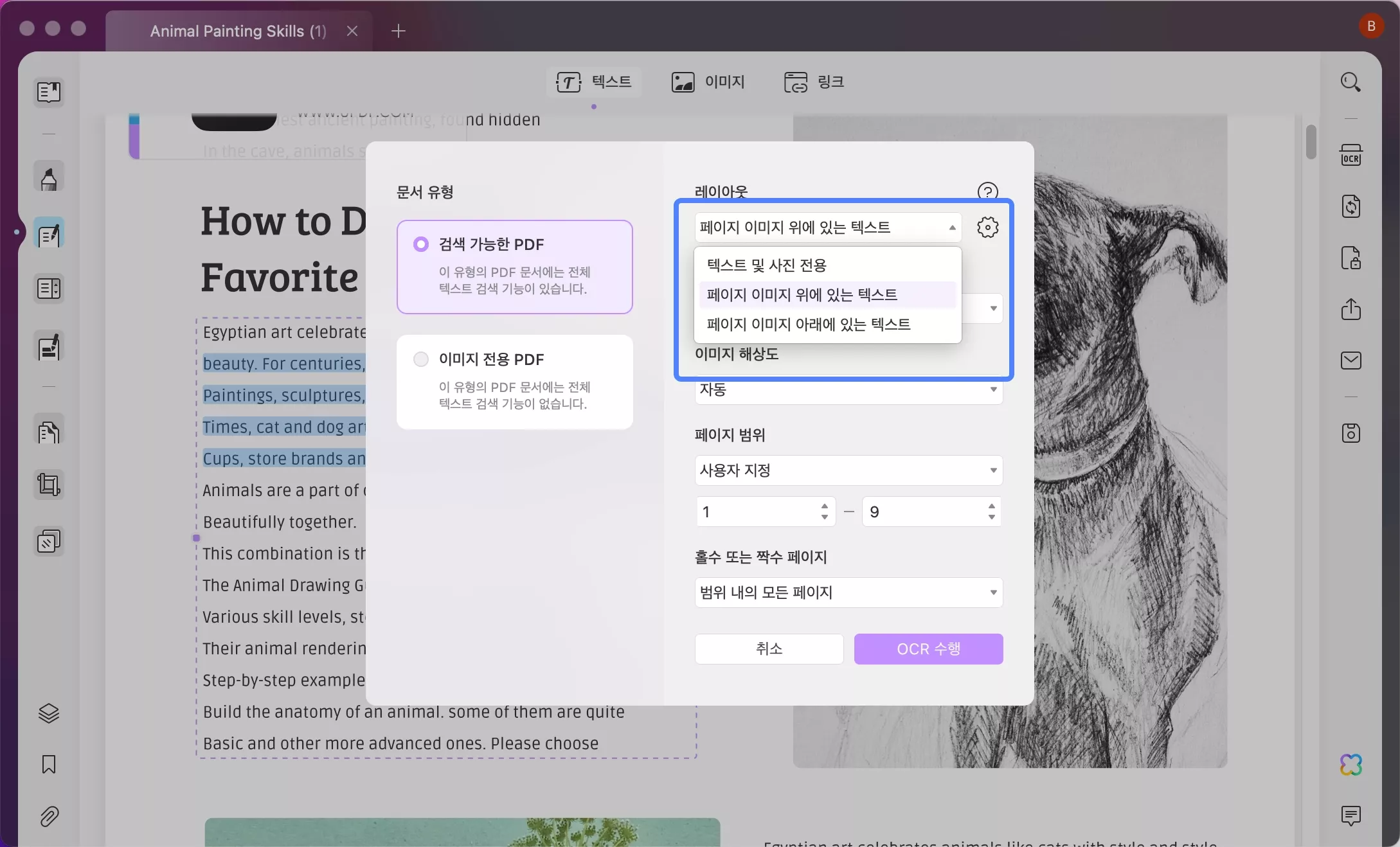Viewport: 1400px width, 847px height.
Task: Switch to the 이미지 edit tab
Action: pos(708,82)
